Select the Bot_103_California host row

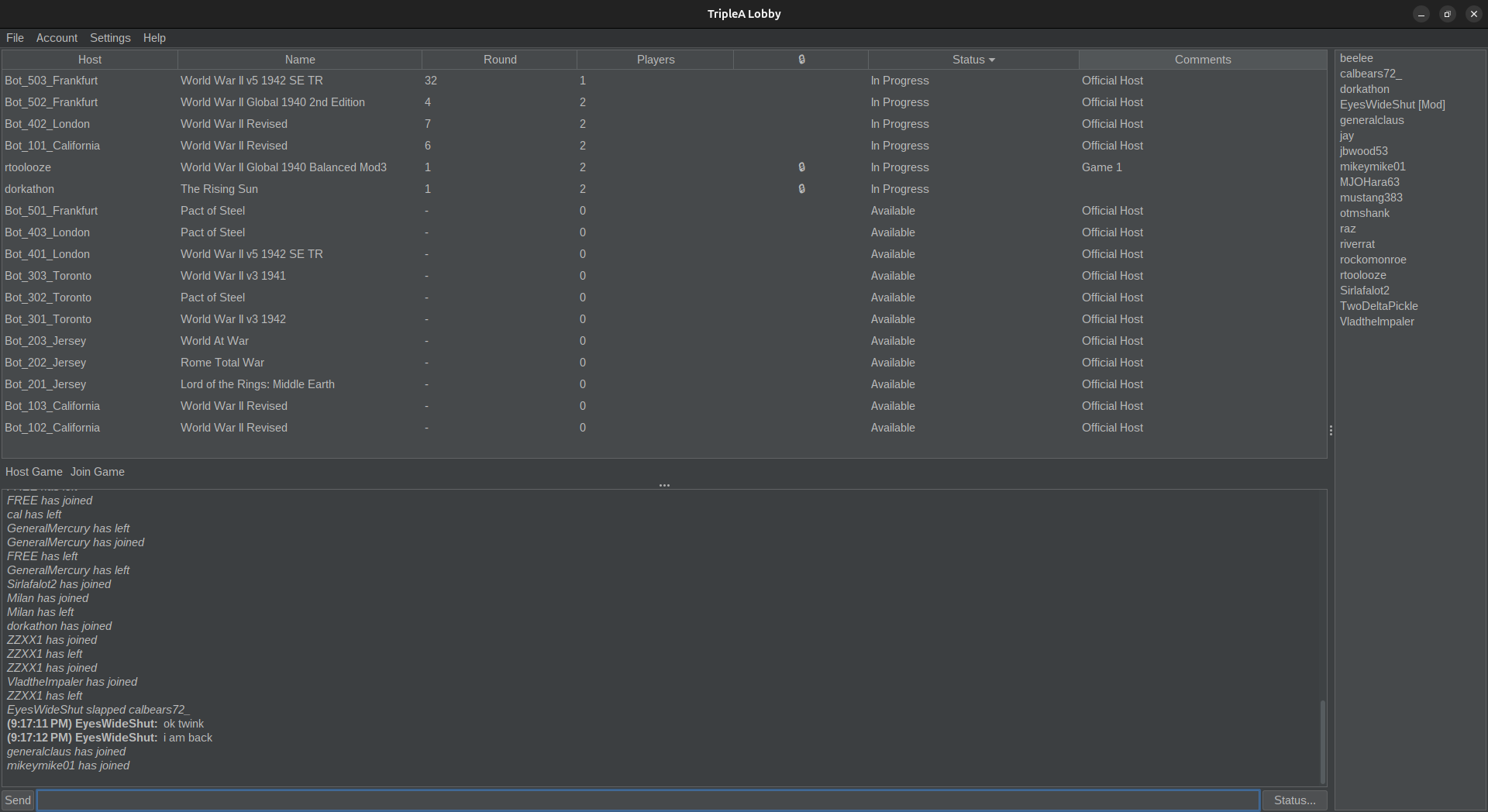click(664, 406)
